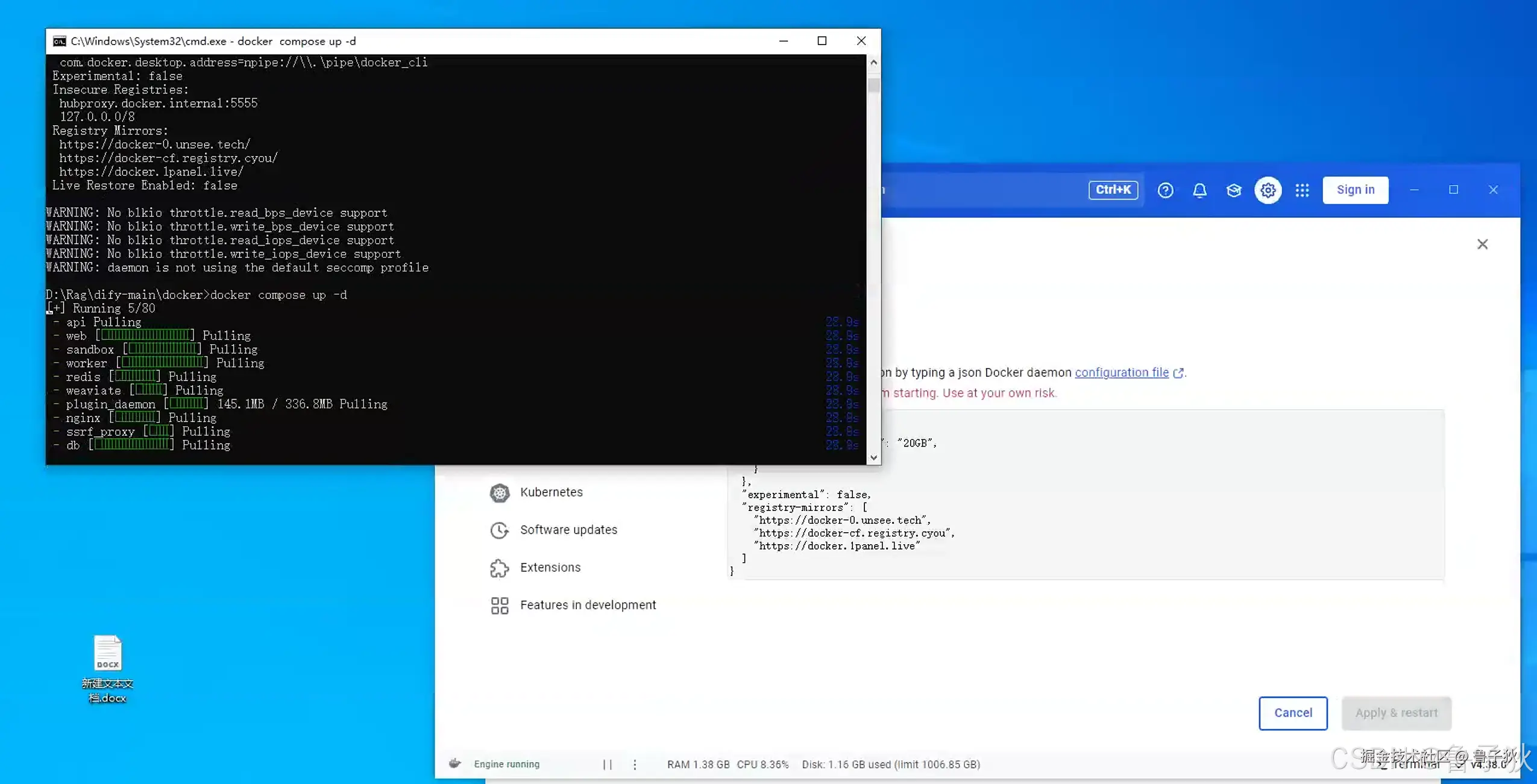The height and width of the screenshot is (784, 1537).
Task: Open the engine three-dot options menu
Action: pyautogui.click(x=634, y=764)
